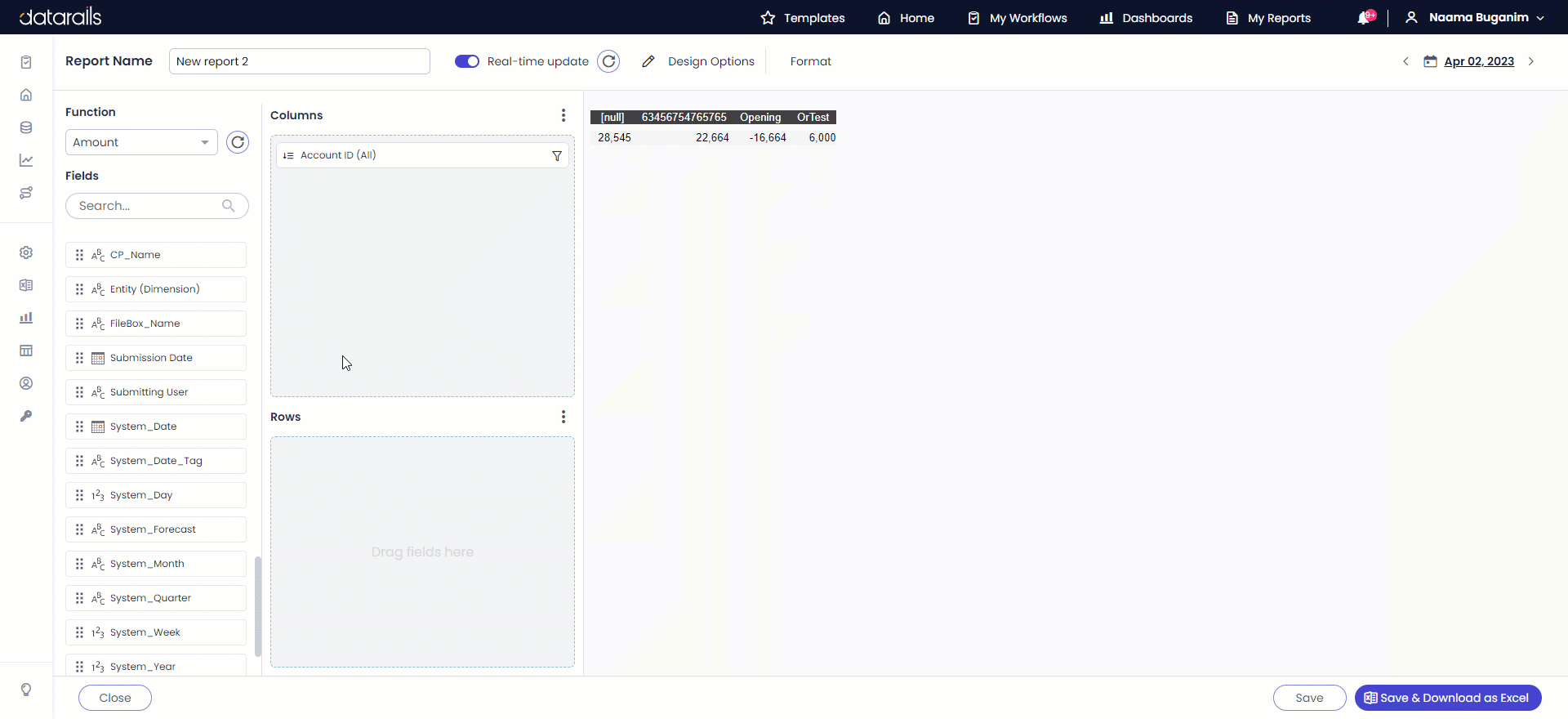Click the search magnifier in Fields

229,206
